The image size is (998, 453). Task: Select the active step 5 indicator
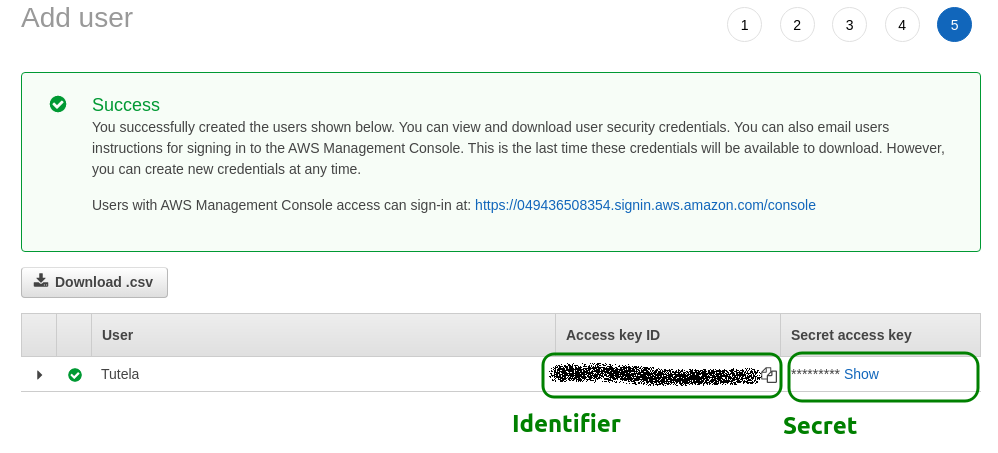point(954,25)
